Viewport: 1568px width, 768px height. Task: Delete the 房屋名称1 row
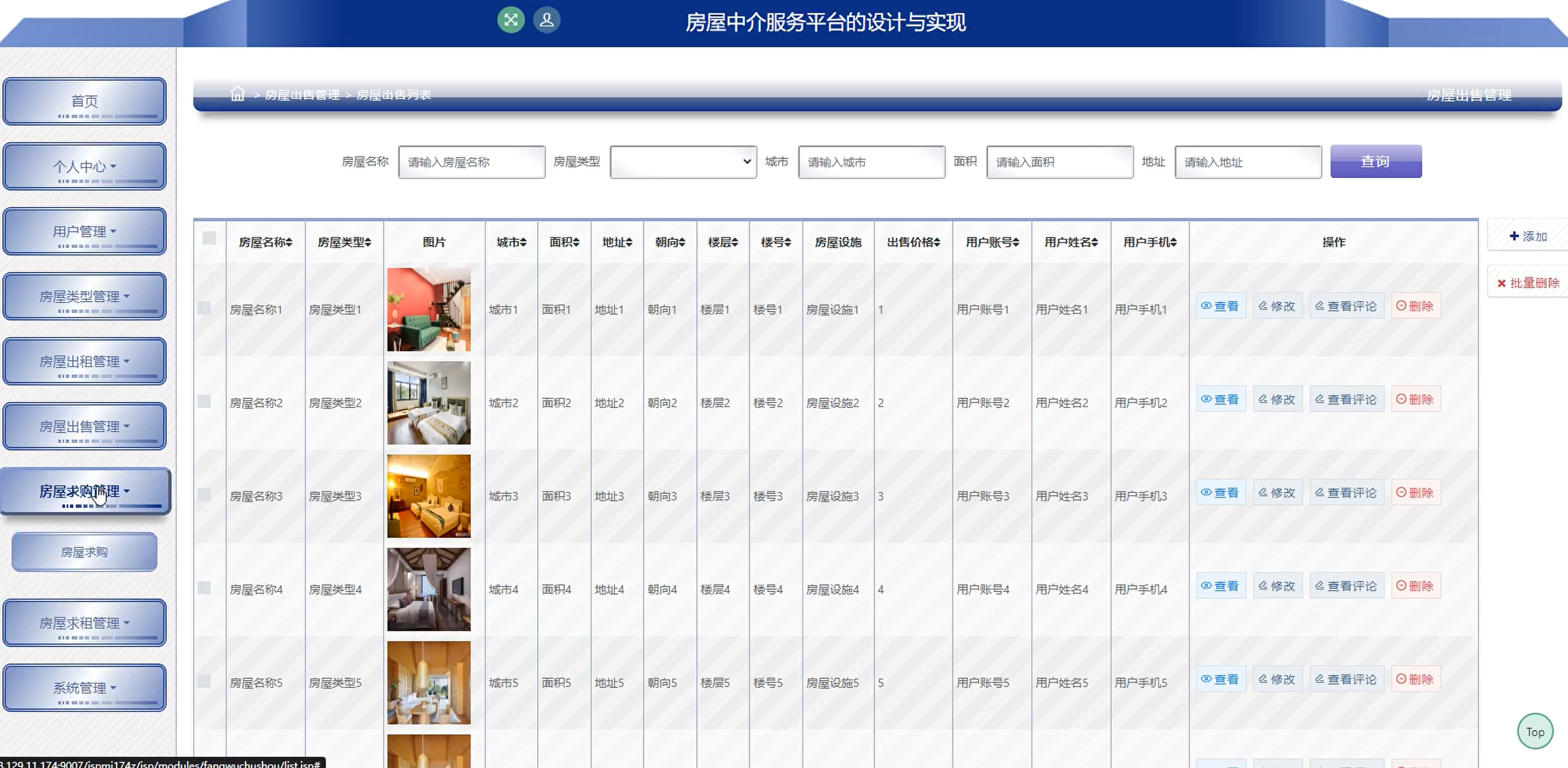click(1415, 306)
